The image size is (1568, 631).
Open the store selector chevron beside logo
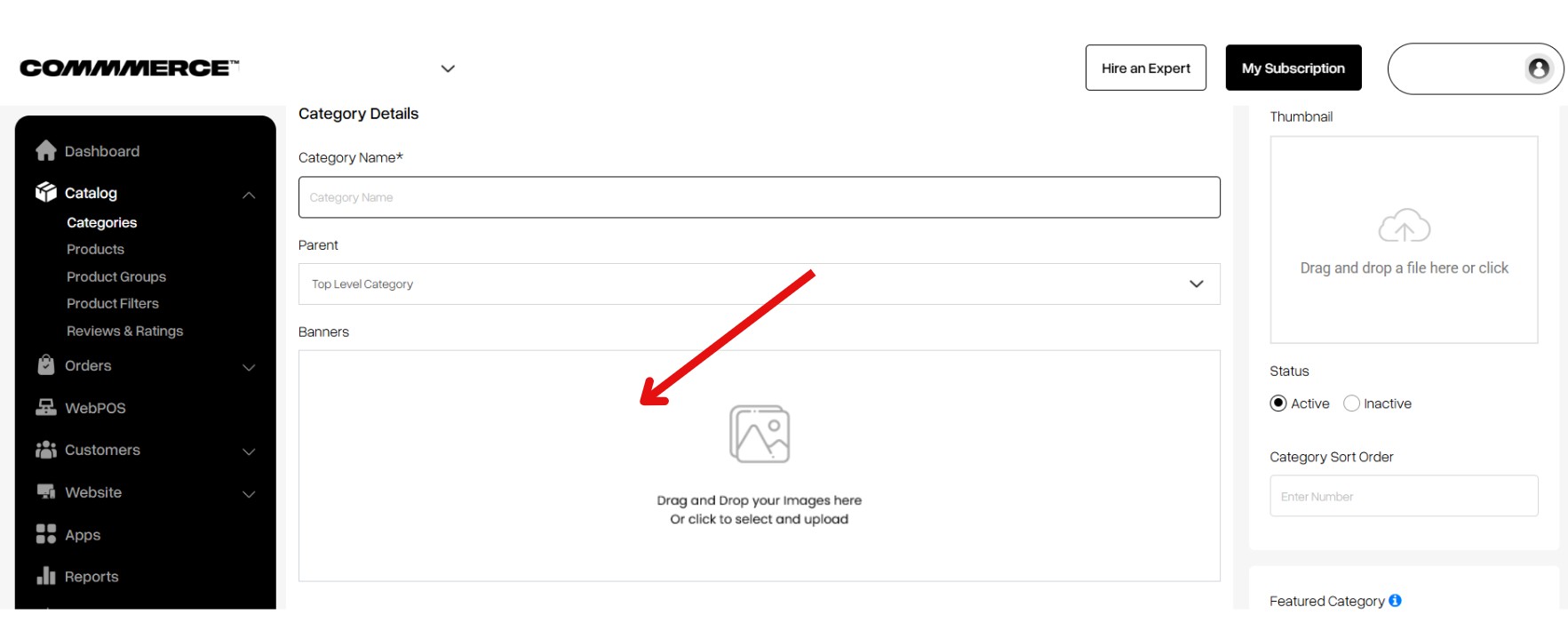(448, 68)
